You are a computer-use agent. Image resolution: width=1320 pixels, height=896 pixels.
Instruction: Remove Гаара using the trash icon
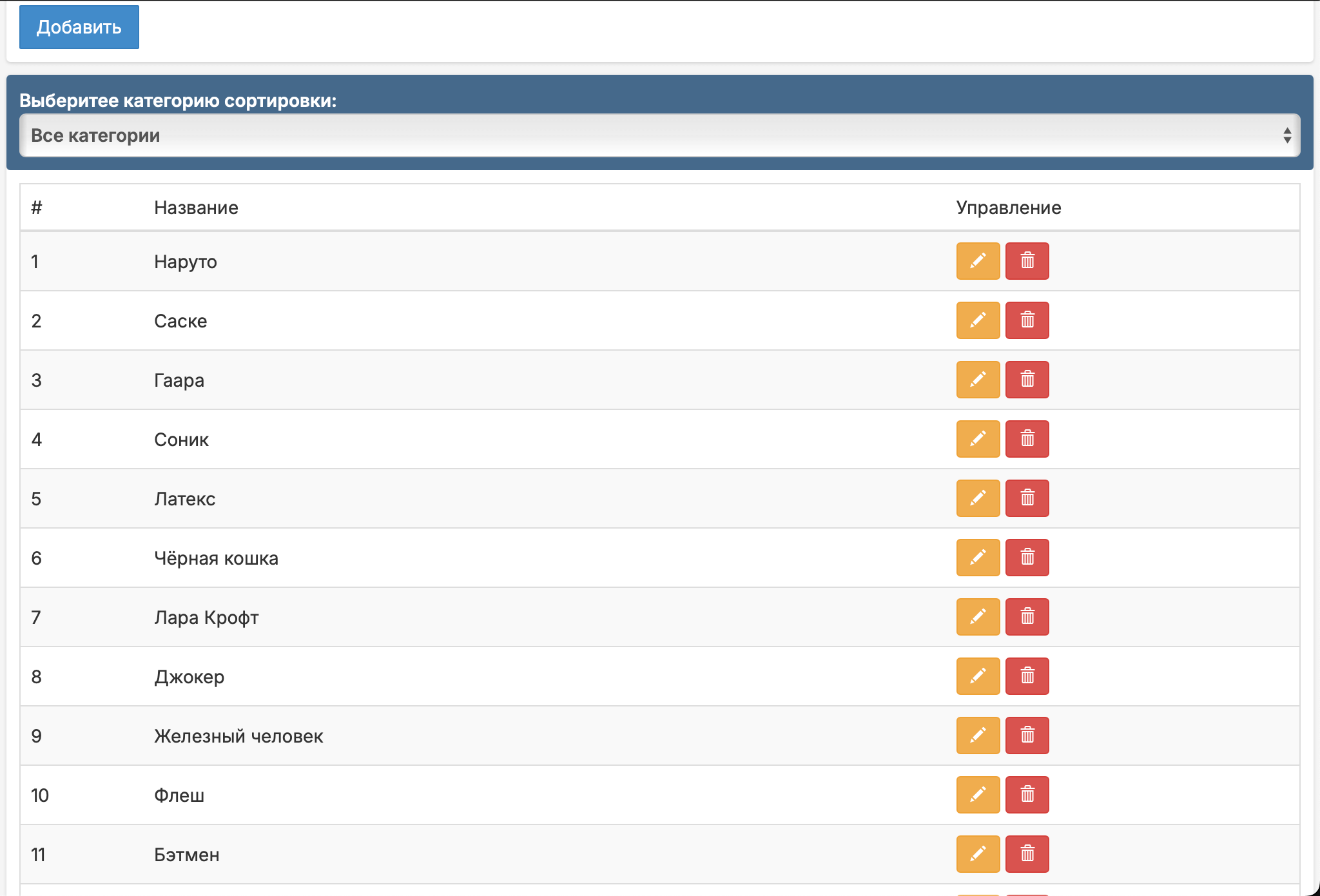(x=1027, y=380)
